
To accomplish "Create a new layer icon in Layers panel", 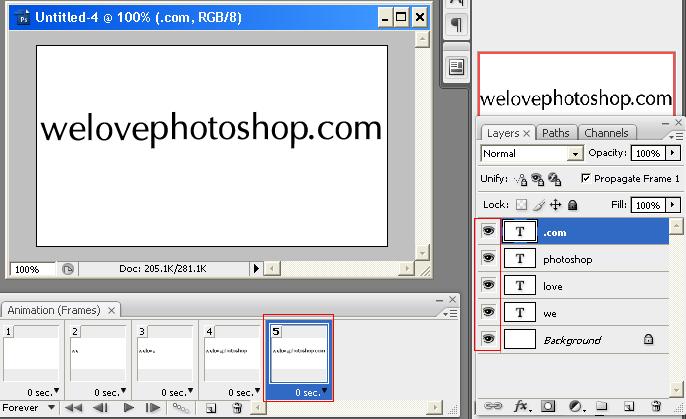I will [x=629, y=406].
